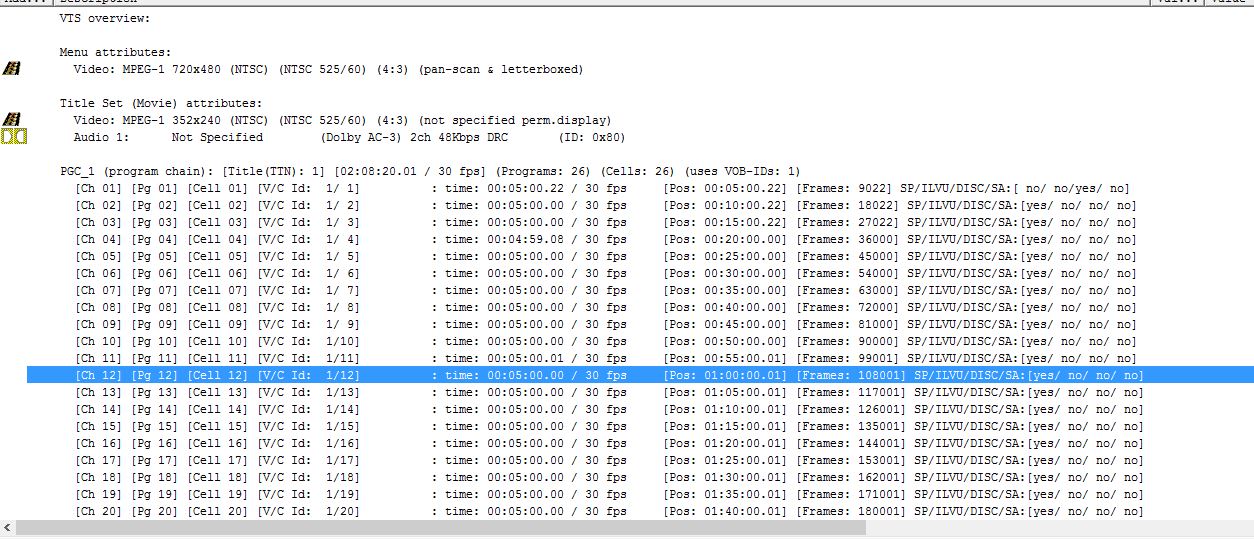This screenshot has width=1254, height=539.
Task: Select the Ch 09 cell row
Action: 606,324
